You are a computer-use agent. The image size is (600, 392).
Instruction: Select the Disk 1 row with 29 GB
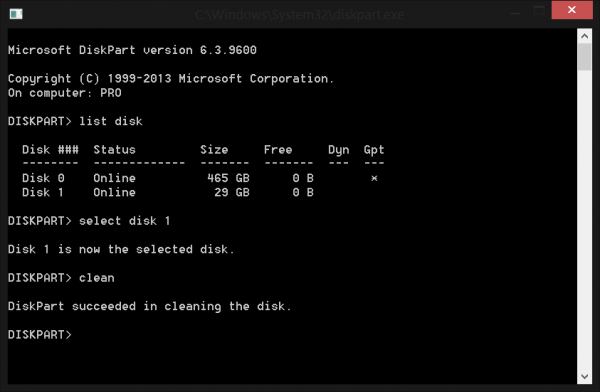coord(168,193)
